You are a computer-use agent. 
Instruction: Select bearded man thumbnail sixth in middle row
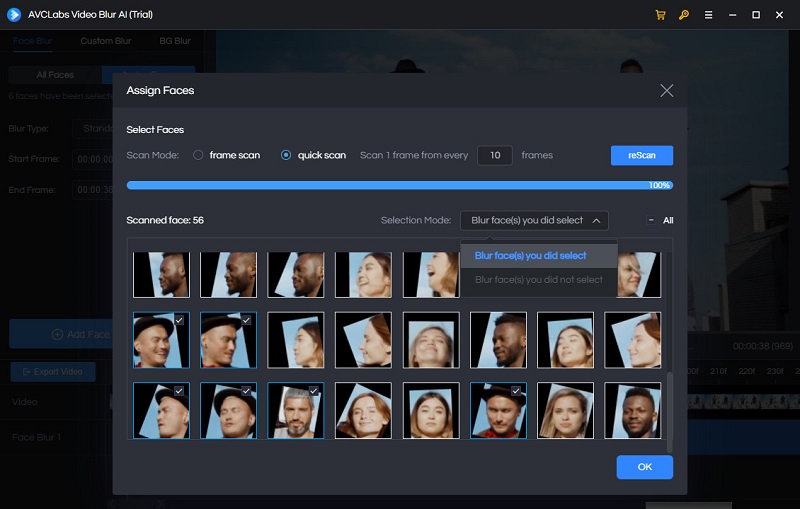498,340
